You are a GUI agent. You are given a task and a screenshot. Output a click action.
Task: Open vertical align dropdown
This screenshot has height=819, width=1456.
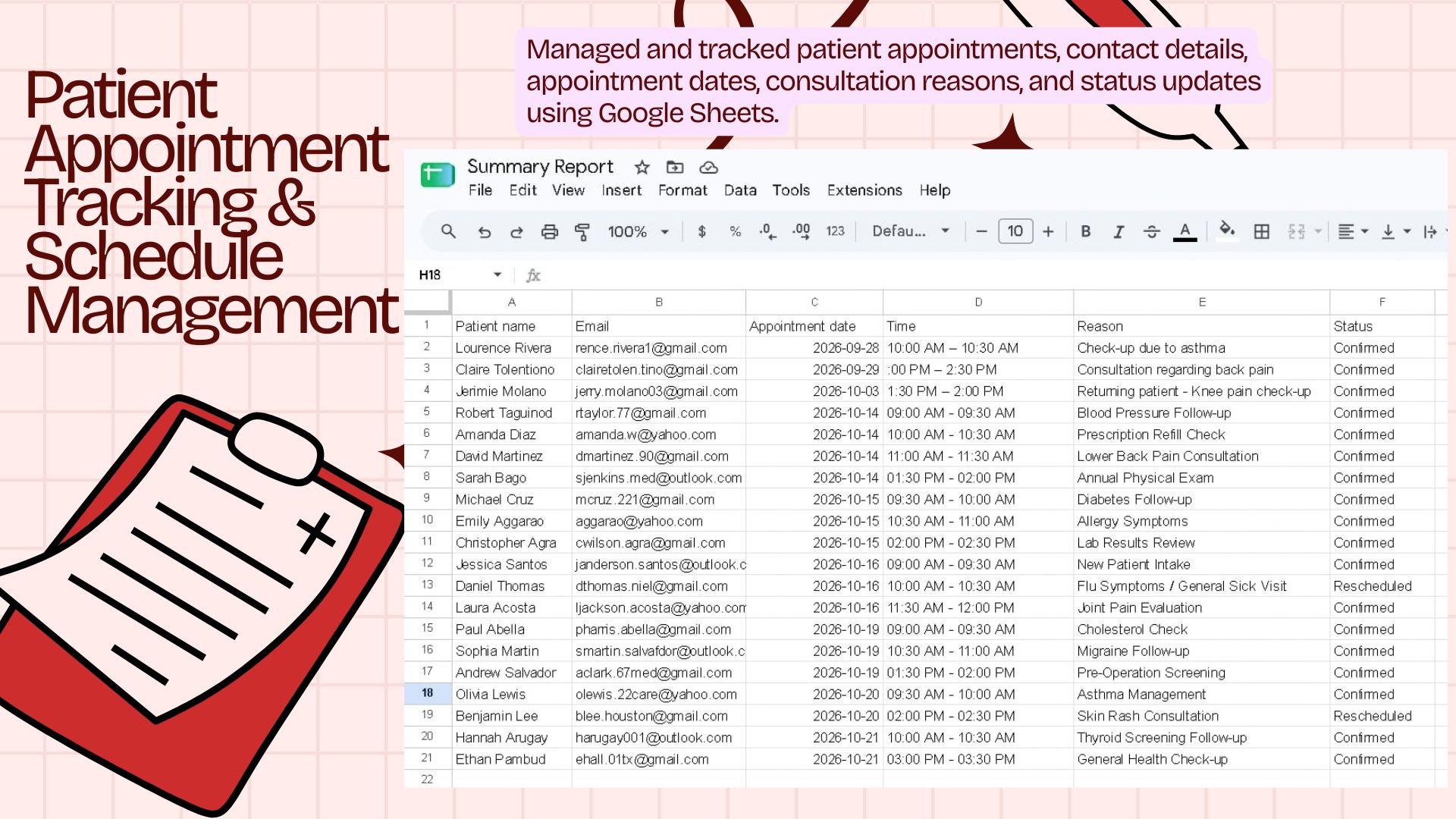pos(1395,232)
